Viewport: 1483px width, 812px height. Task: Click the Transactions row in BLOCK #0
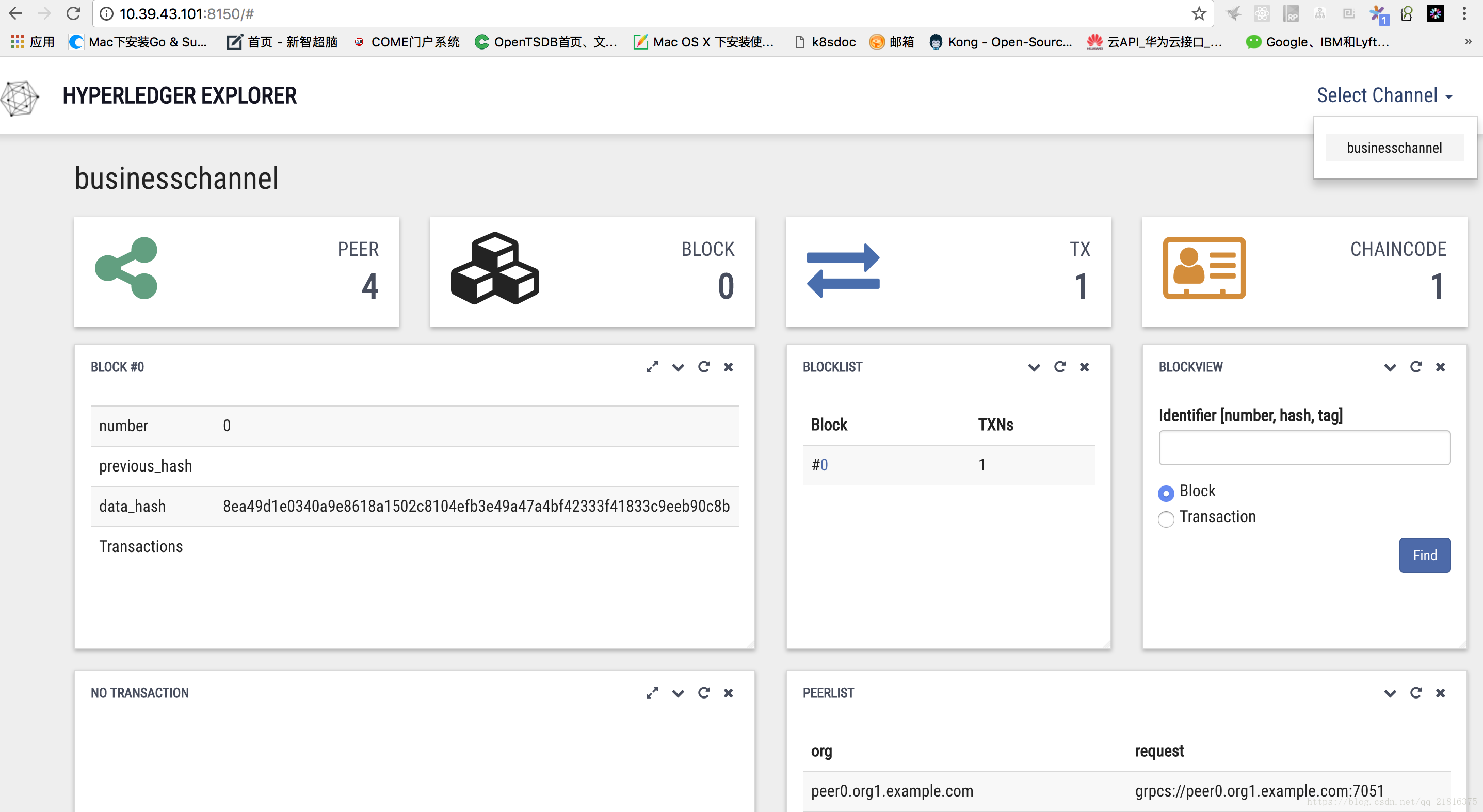(x=414, y=547)
